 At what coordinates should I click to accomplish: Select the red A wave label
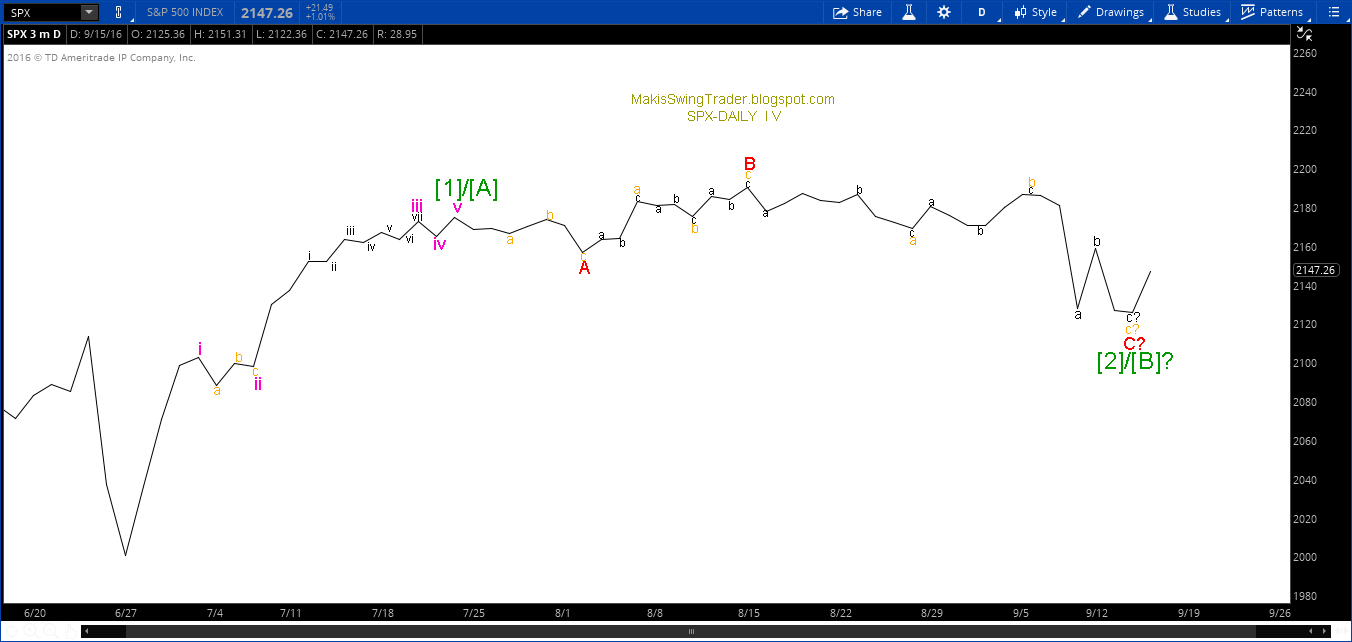tap(585, 268)
